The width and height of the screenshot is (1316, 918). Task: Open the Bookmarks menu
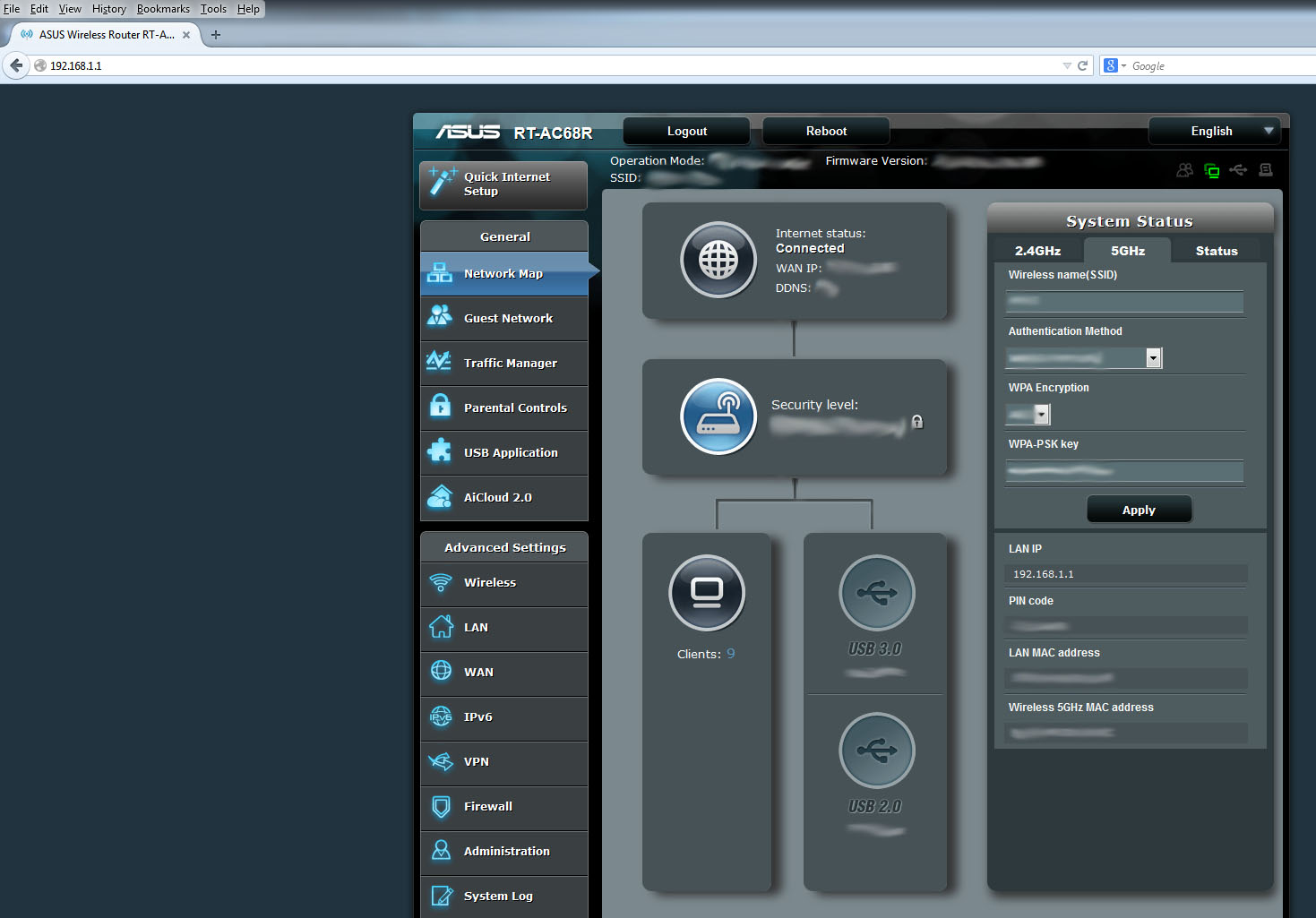pos(163,9)
